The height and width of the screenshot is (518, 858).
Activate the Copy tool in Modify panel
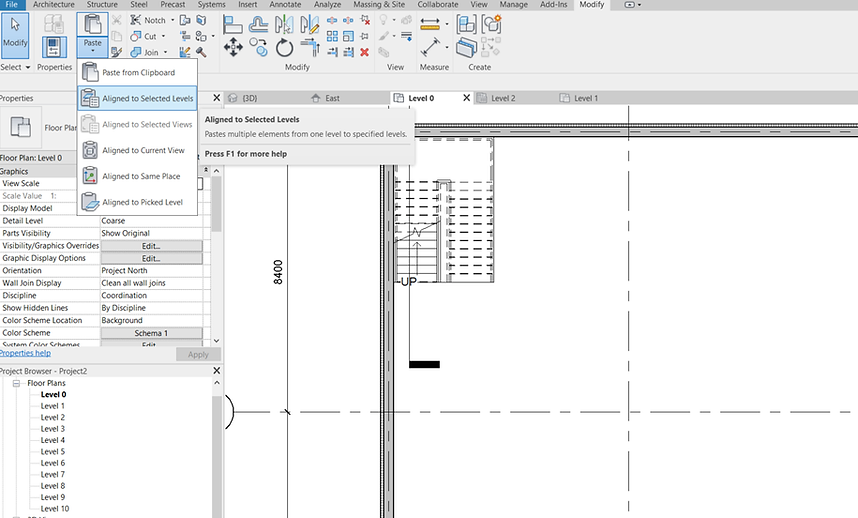tap(258, 48)
